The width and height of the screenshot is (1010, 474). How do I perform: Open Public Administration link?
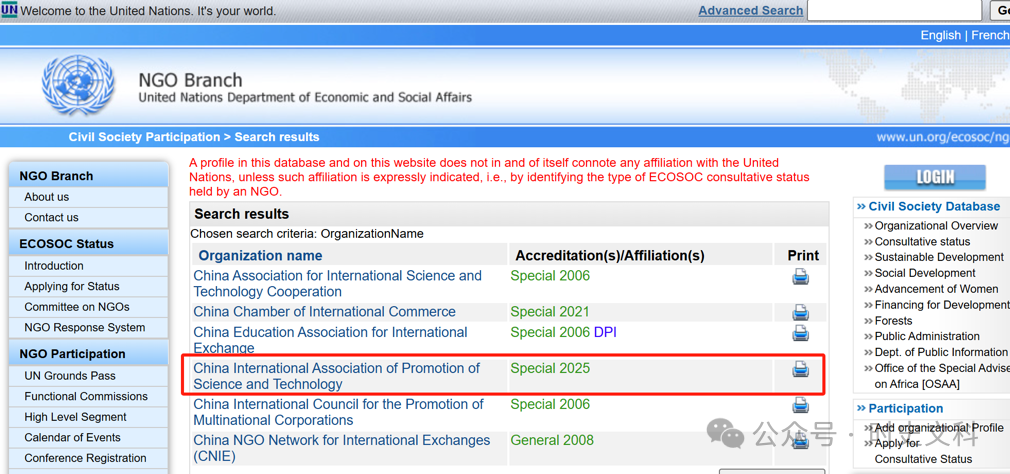click(927, 336)
